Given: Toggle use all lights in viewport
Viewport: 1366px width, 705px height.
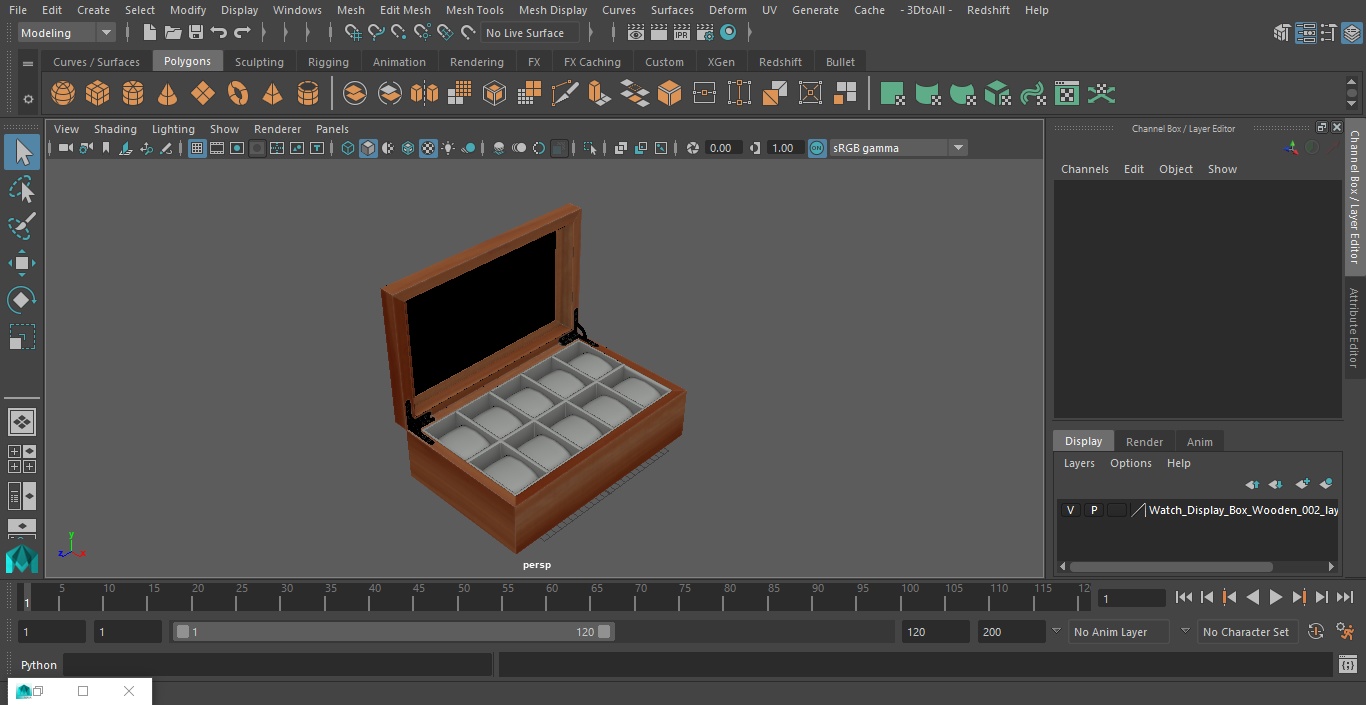Looking at the screenshot, I should 448,148.
